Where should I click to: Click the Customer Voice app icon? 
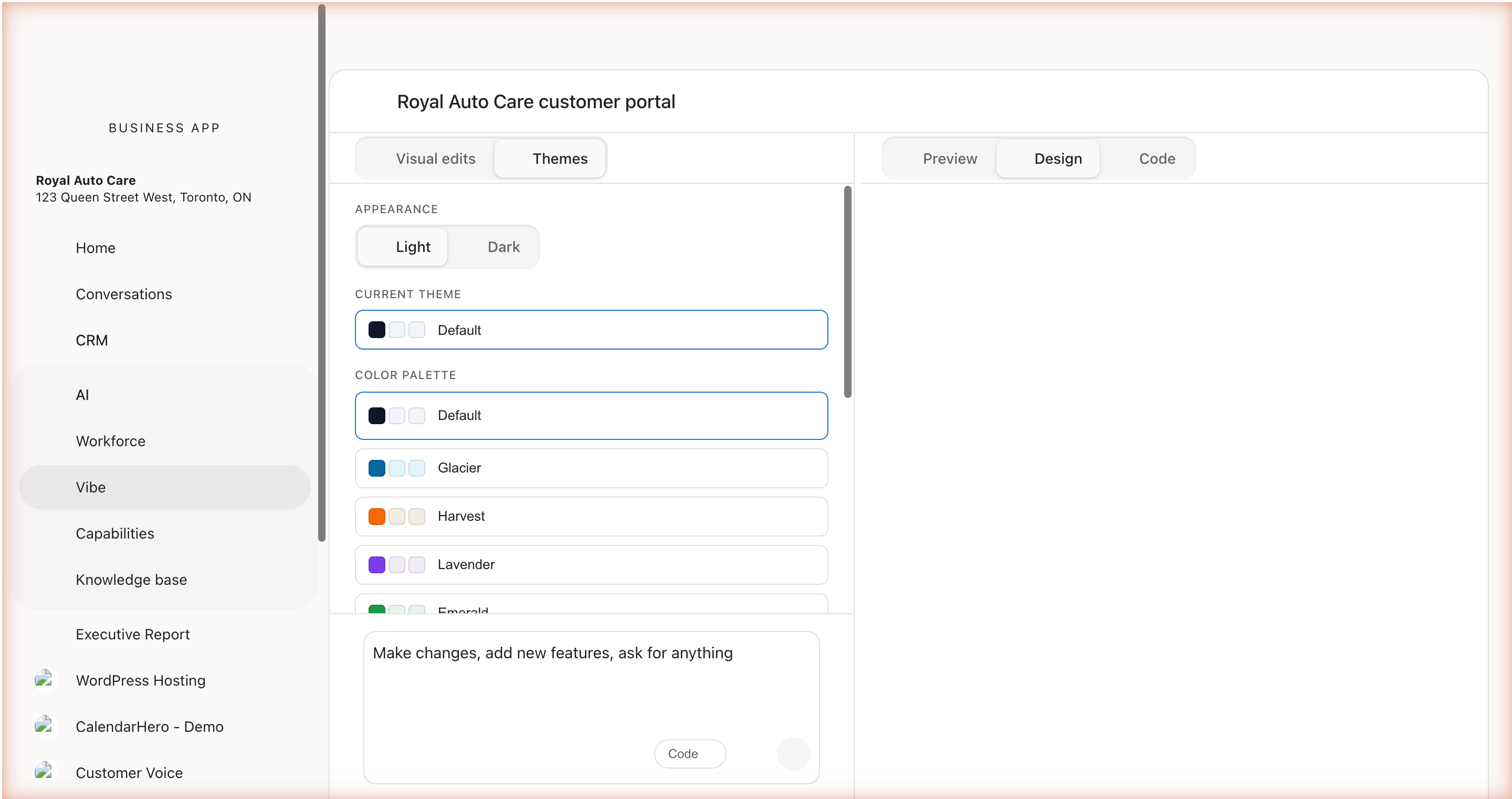pos(45,772)
